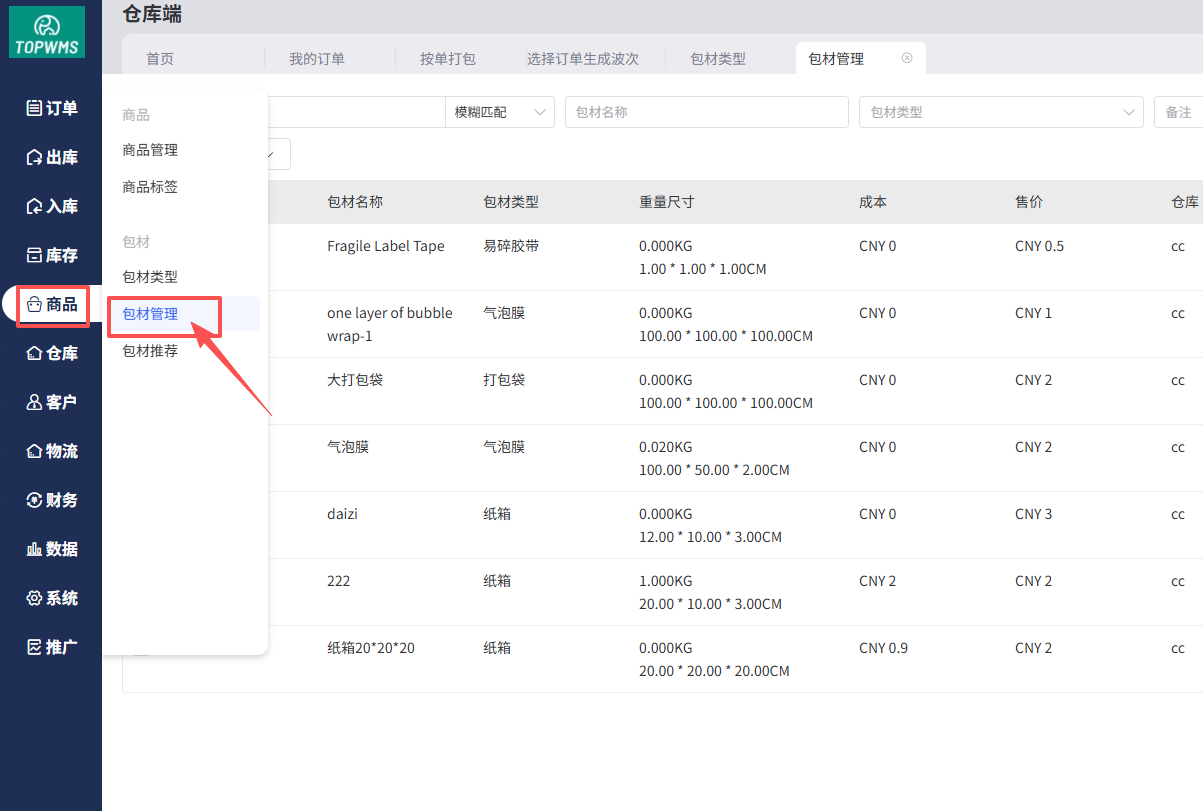
Task: Open 包材推荐 from the flyout menu
Action: pos(150,351)
